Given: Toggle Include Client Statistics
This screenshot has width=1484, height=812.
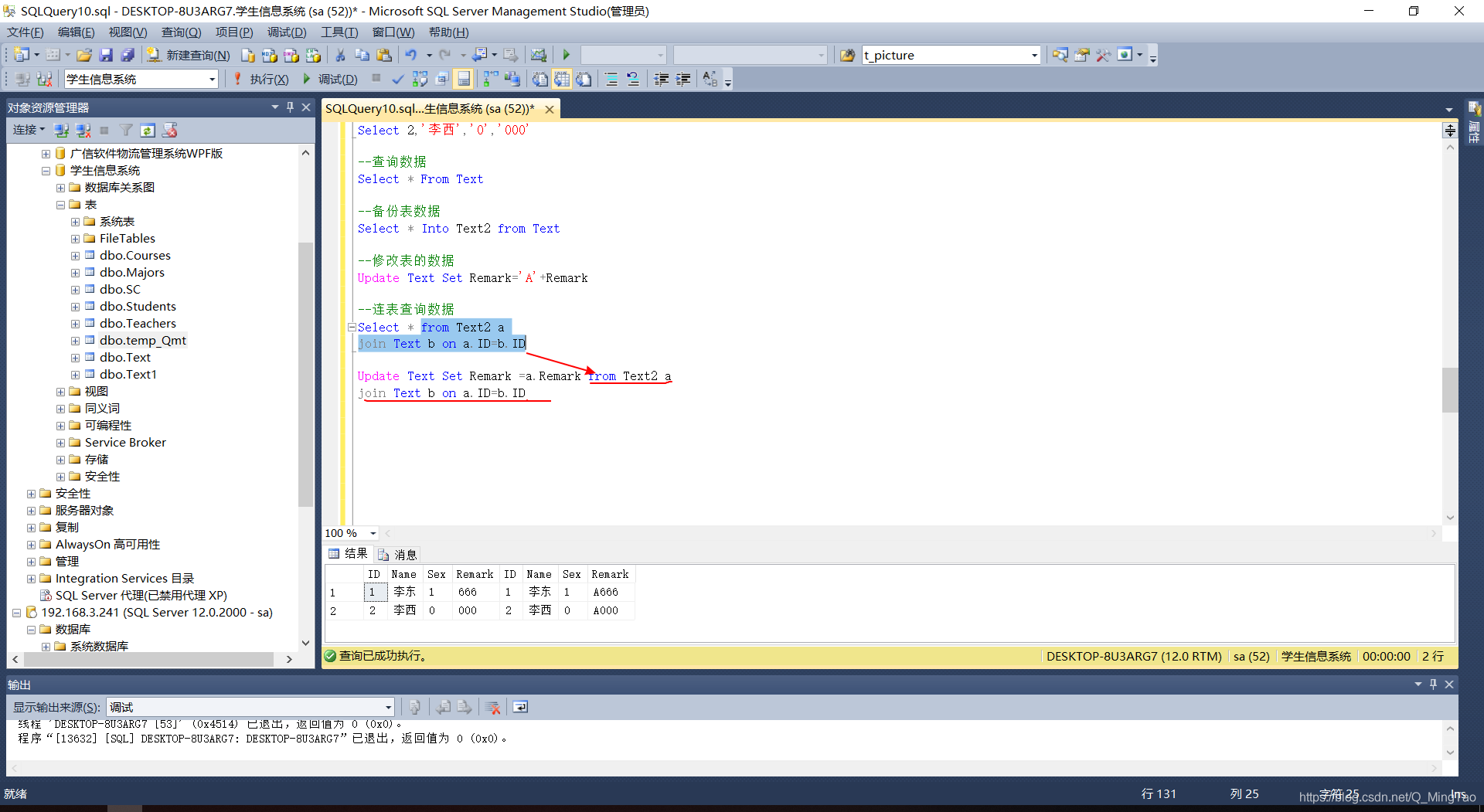Looking at the screenshot, I should pyautogui.click(x=512, y=79).
